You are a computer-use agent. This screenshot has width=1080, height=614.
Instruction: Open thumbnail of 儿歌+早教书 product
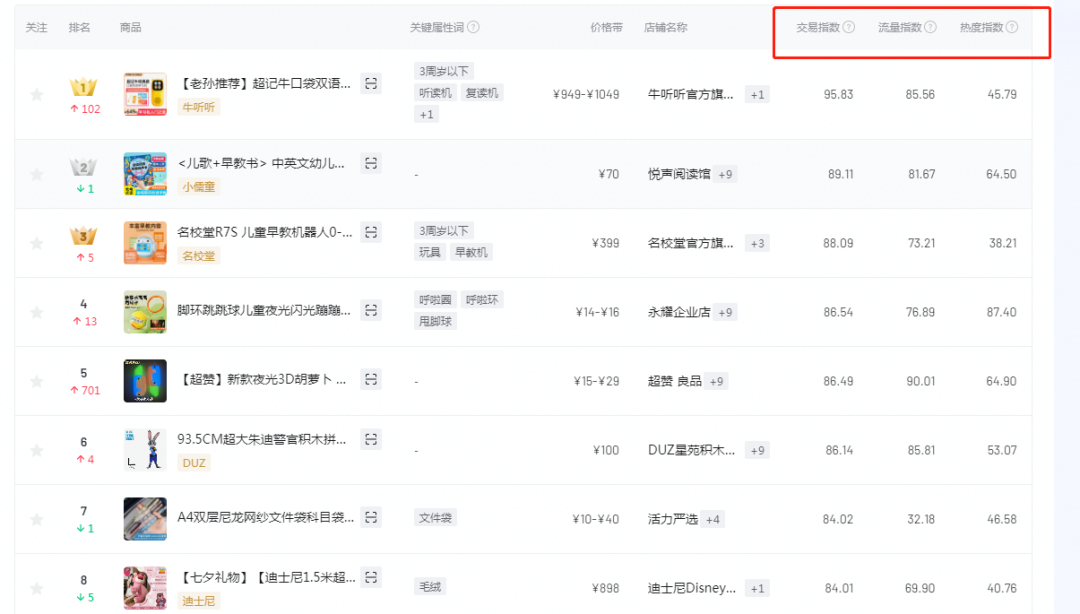pos(145,174)
